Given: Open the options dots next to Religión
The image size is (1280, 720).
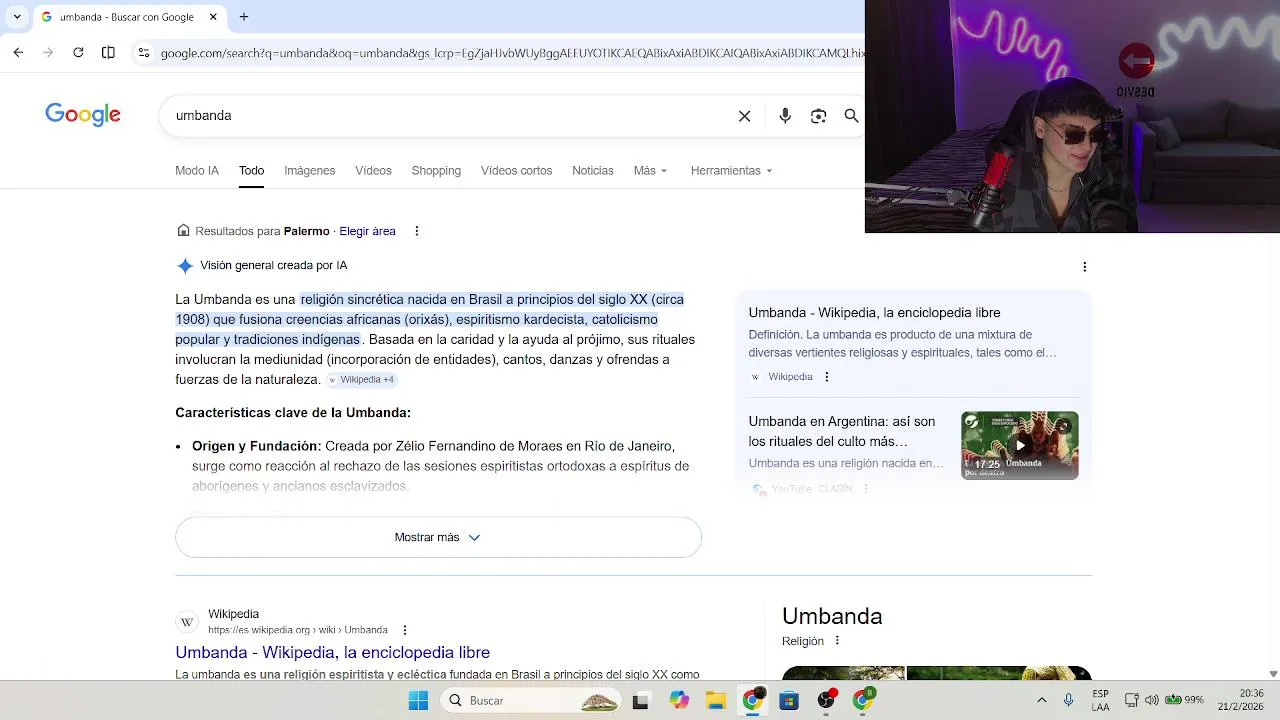Looking at the screenshot, I should coord(837,641).
